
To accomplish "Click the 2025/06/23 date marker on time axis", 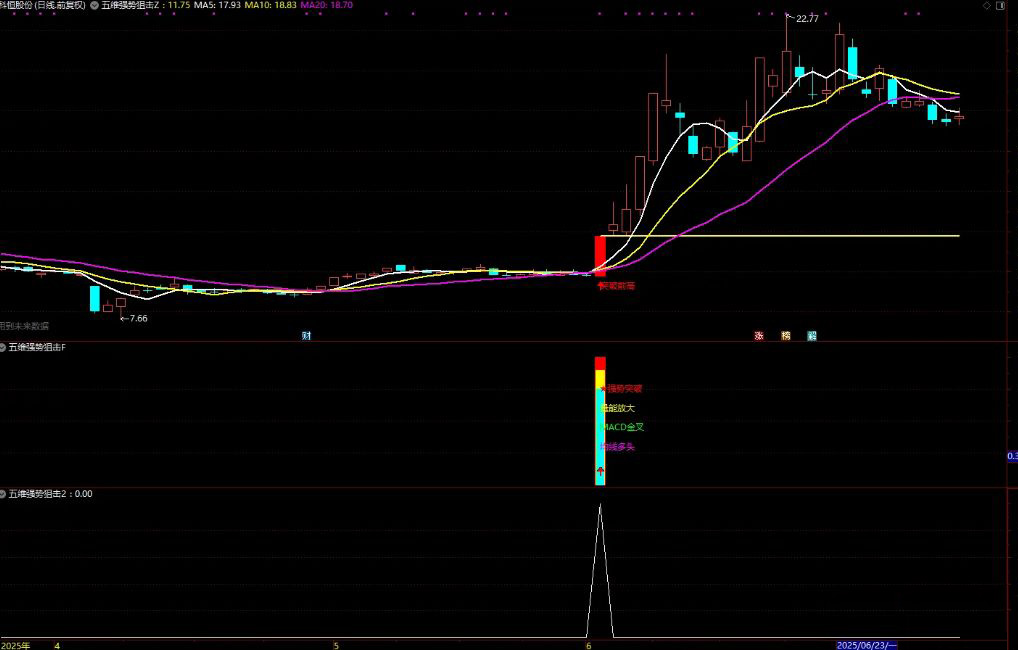I will pos(866,645).
